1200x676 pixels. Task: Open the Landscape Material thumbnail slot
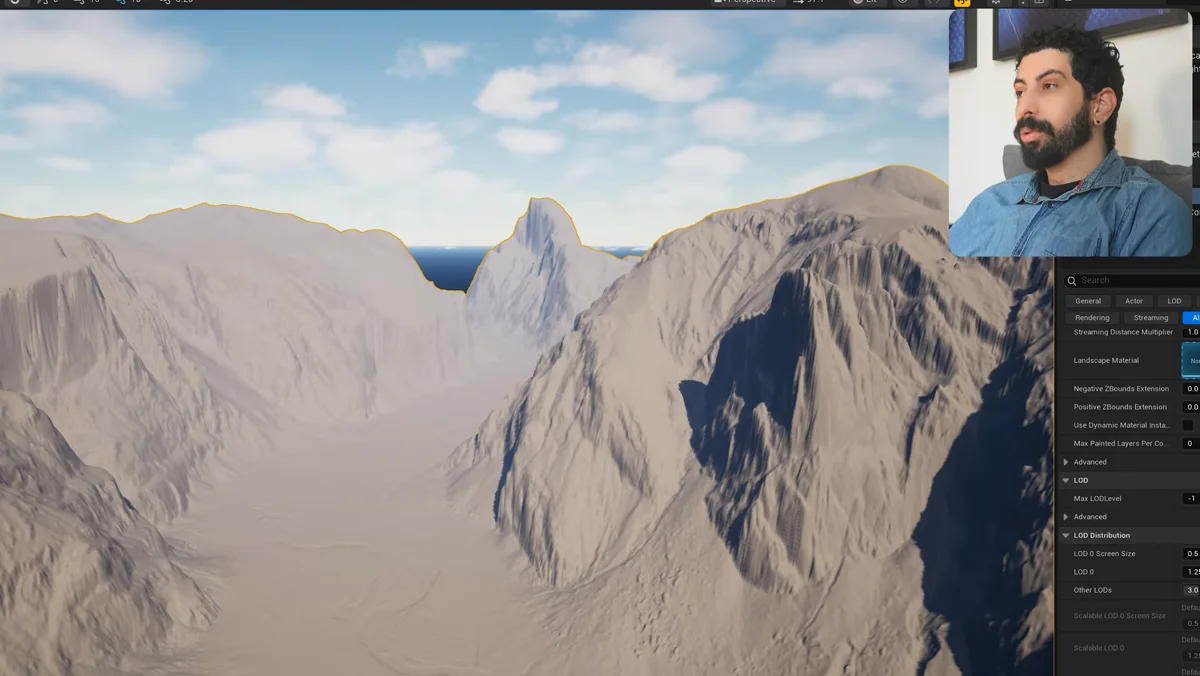click(1191, 360)
